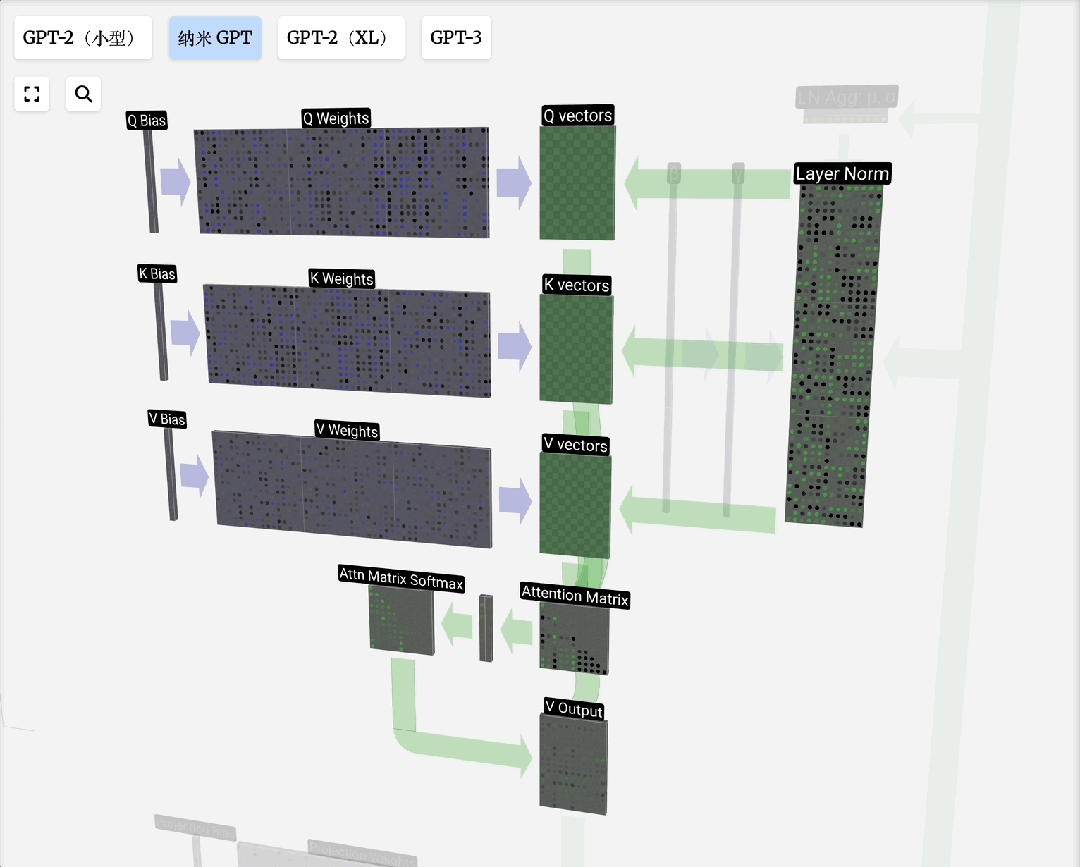This screenshot has width=1080, height=867.
Task: Click the Q Weights label
Action: pos(336,118)
